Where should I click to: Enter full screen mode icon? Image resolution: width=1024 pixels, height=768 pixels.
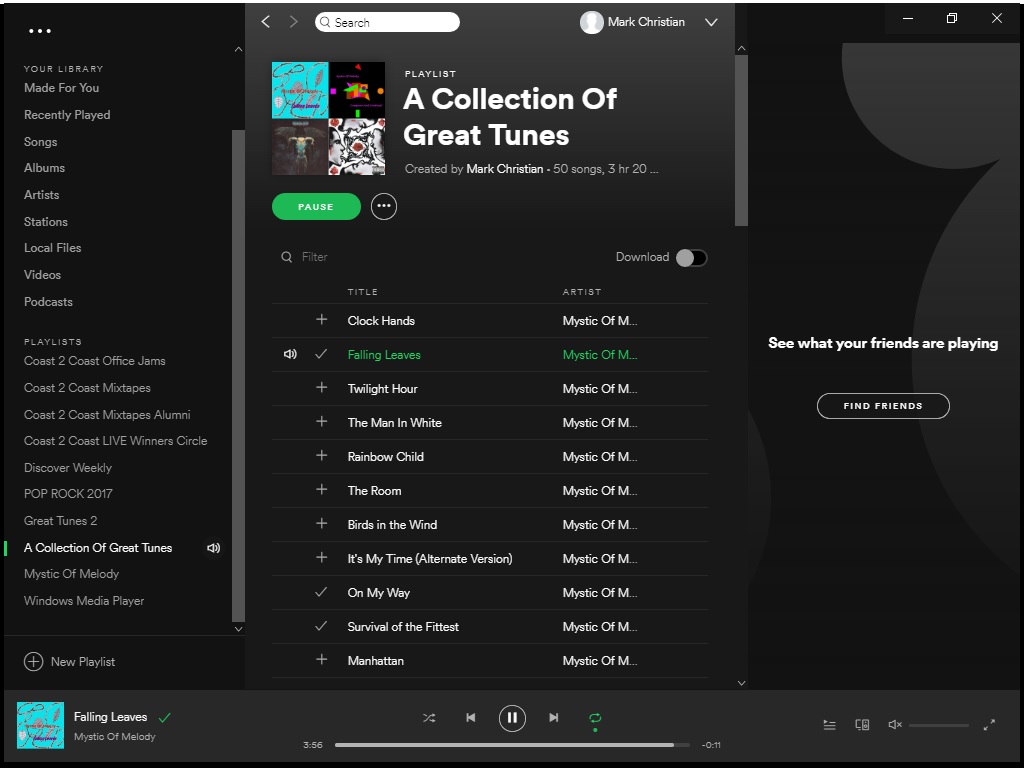coord(989,725)
